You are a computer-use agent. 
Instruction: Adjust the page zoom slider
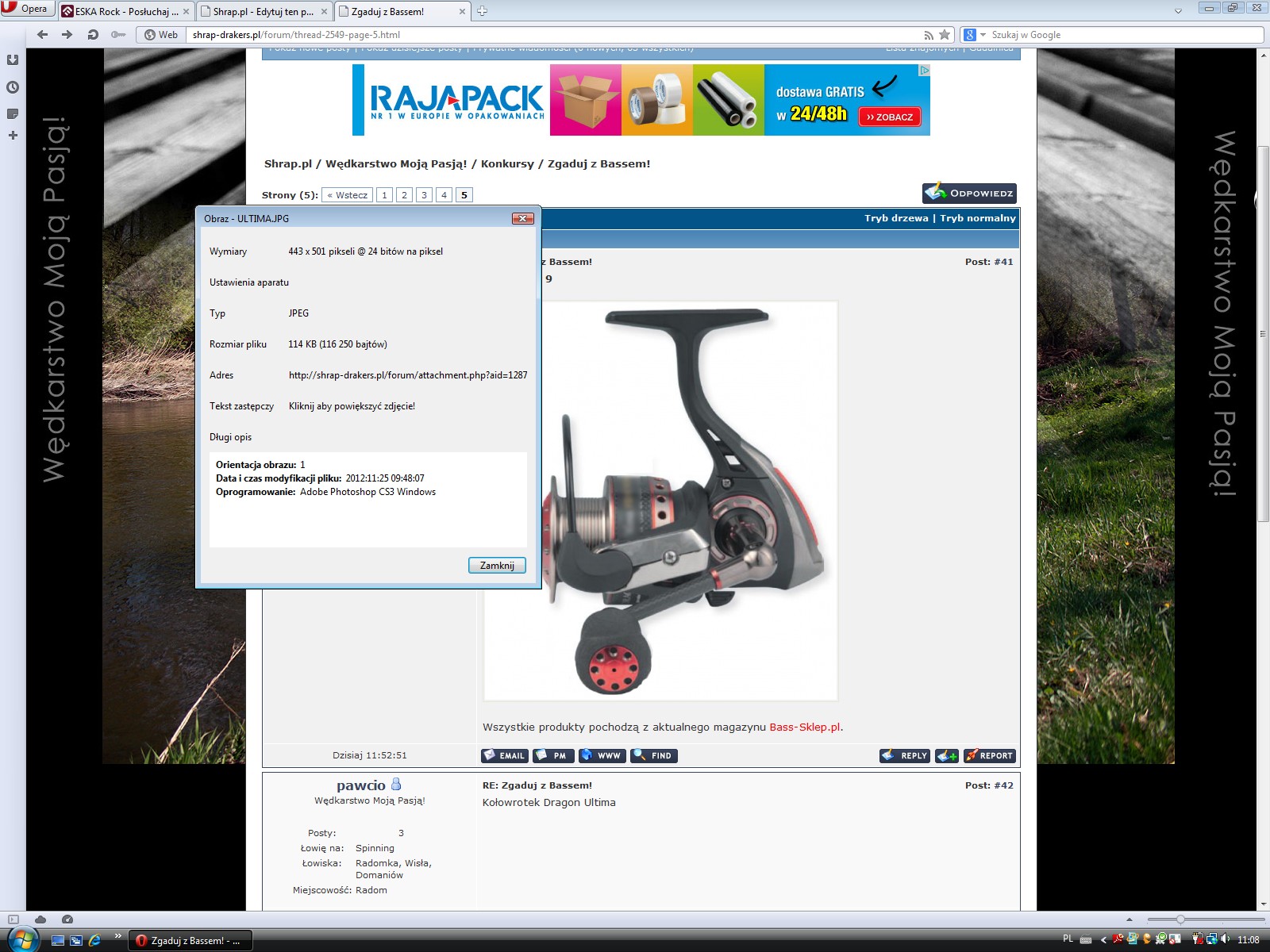1180,919
